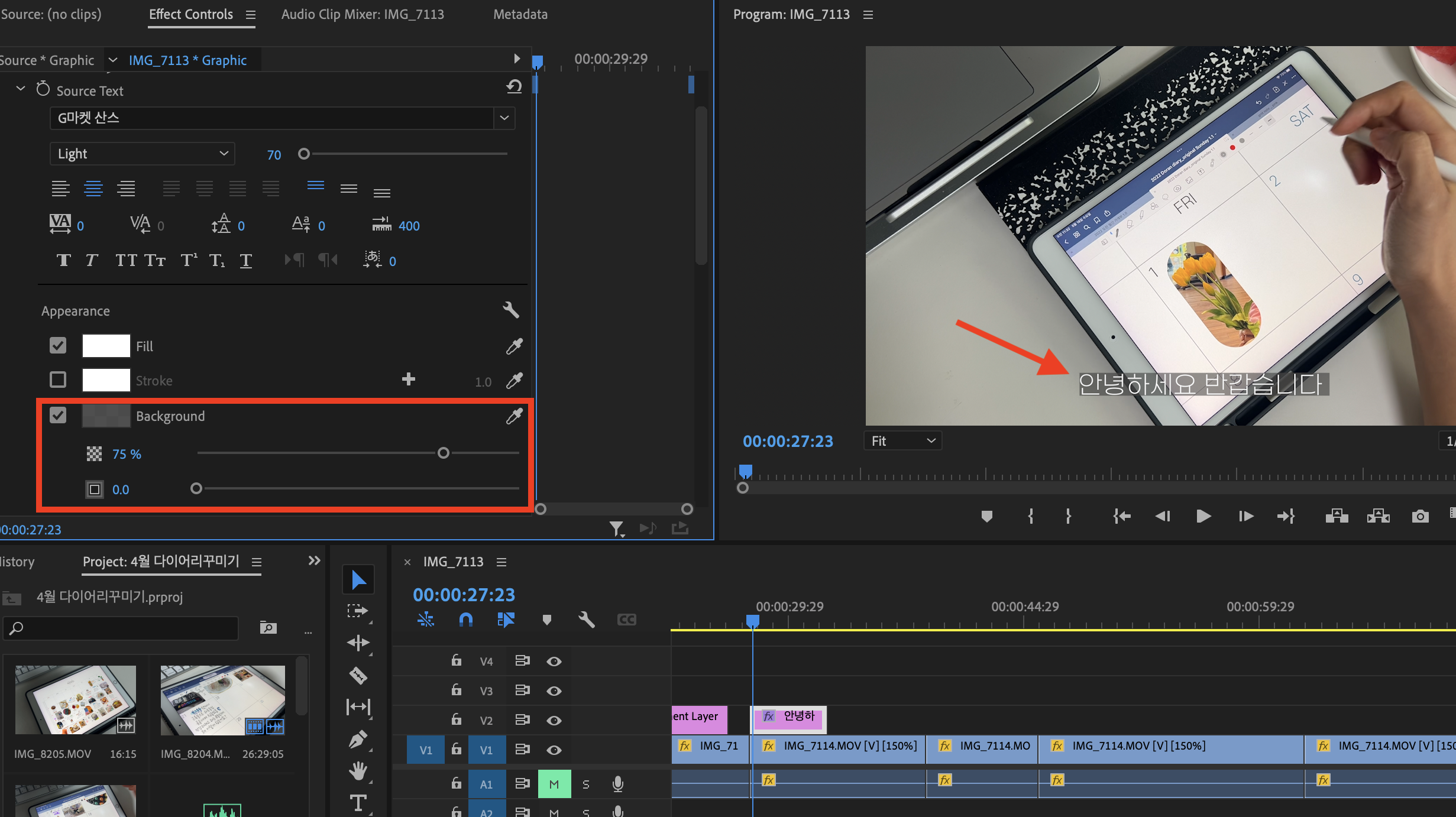Select the IMG_8205.MOV thumbnail

(75, 700)
